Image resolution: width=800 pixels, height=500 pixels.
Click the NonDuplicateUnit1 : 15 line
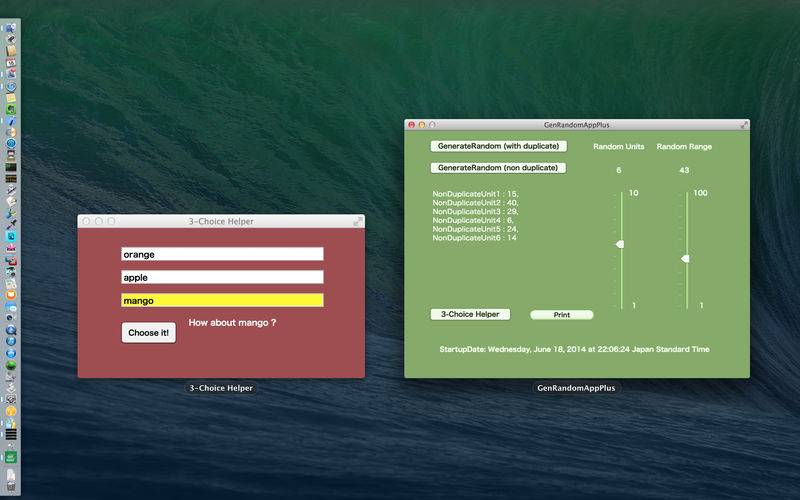[x=476, y=194]
